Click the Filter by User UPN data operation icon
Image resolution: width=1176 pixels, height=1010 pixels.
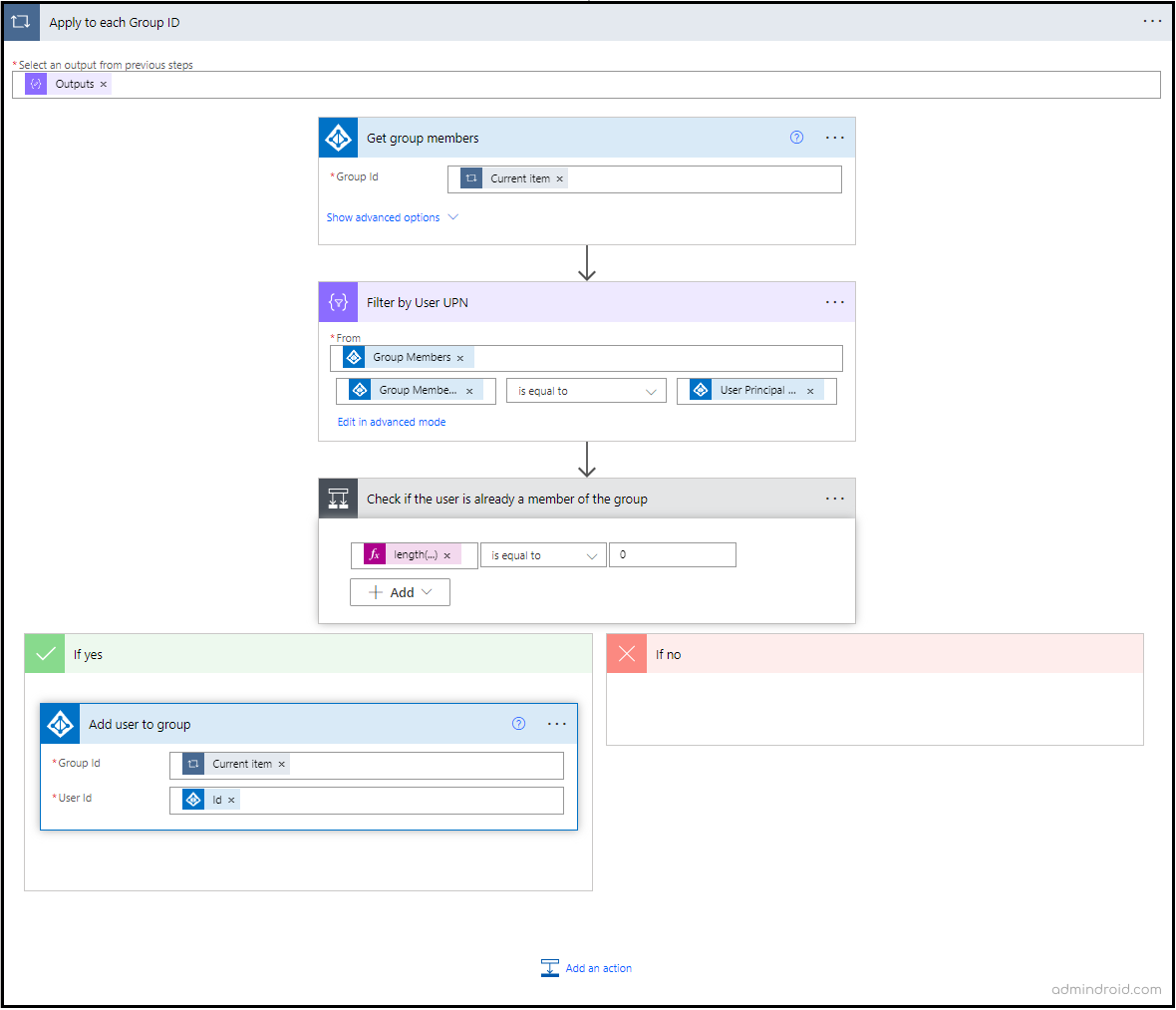click(337, 301)
